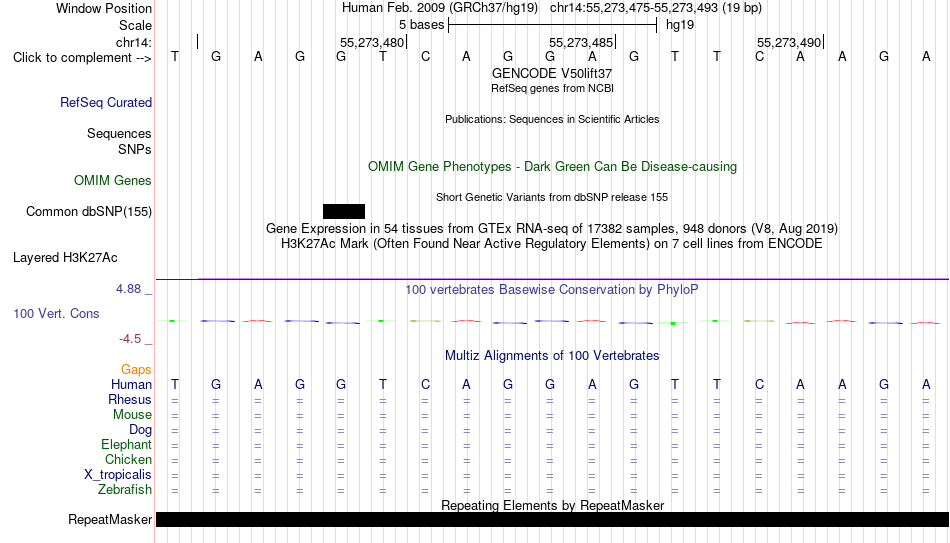Click the first T base in sequence ruler
Image resolution: width=950 pixels, height=543 pixels.
pos(175,57)
